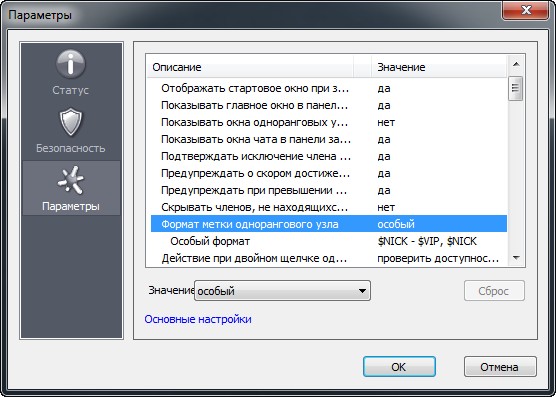Click the Сброс button
The height and width of the screenshot is (397, 556).
(x=494, y=291)
